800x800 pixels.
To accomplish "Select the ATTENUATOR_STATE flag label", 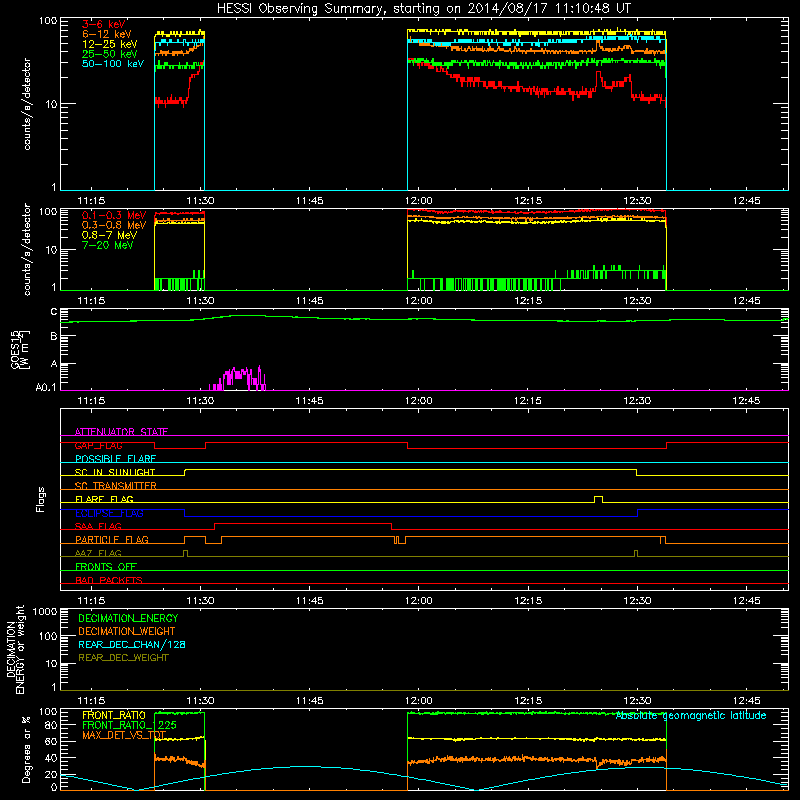I will tap(121, 432).
